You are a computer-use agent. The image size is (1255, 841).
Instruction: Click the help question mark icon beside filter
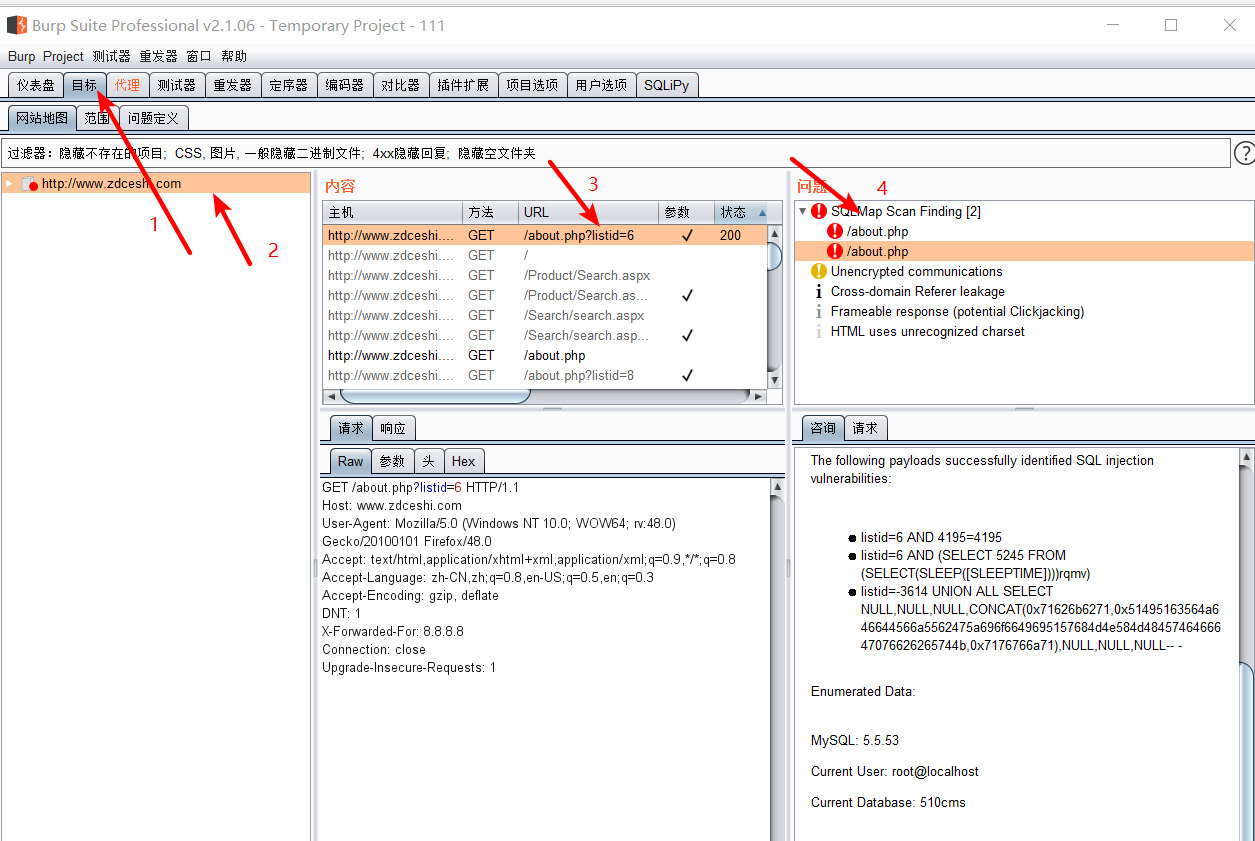(1244, 153)
